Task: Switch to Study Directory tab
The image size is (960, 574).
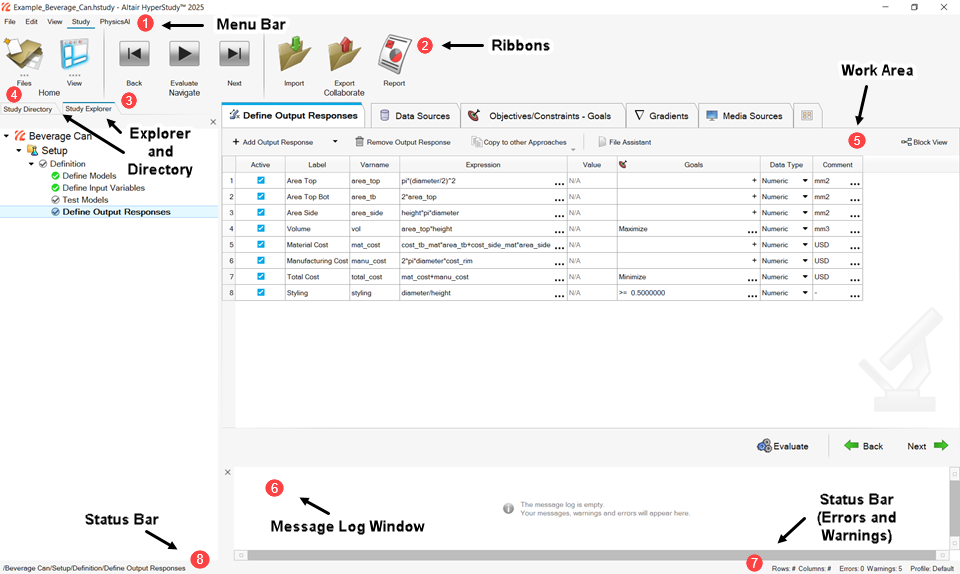Action: point(28,109)
